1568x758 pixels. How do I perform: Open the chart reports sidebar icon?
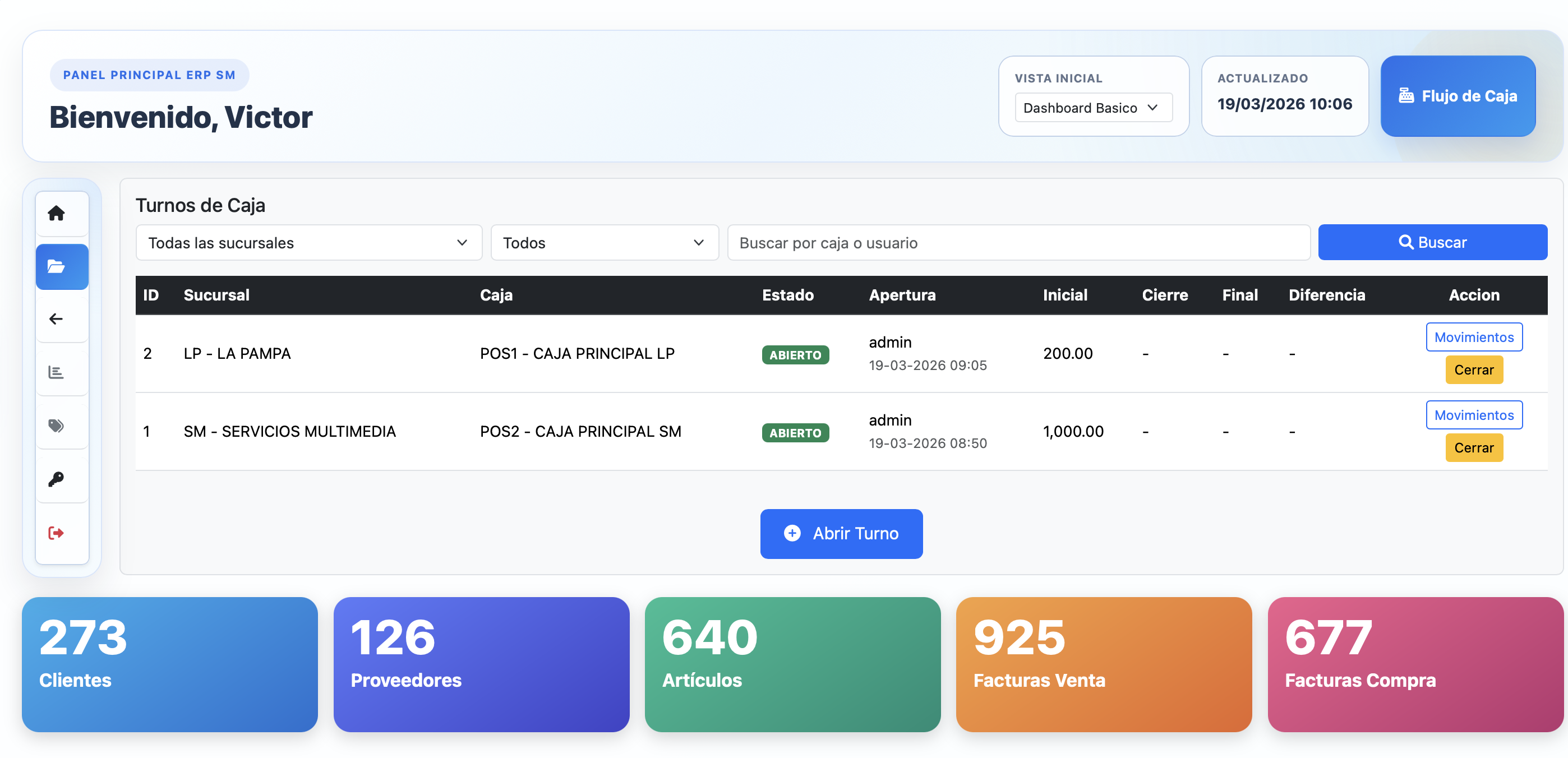click(x=56, y=372)
